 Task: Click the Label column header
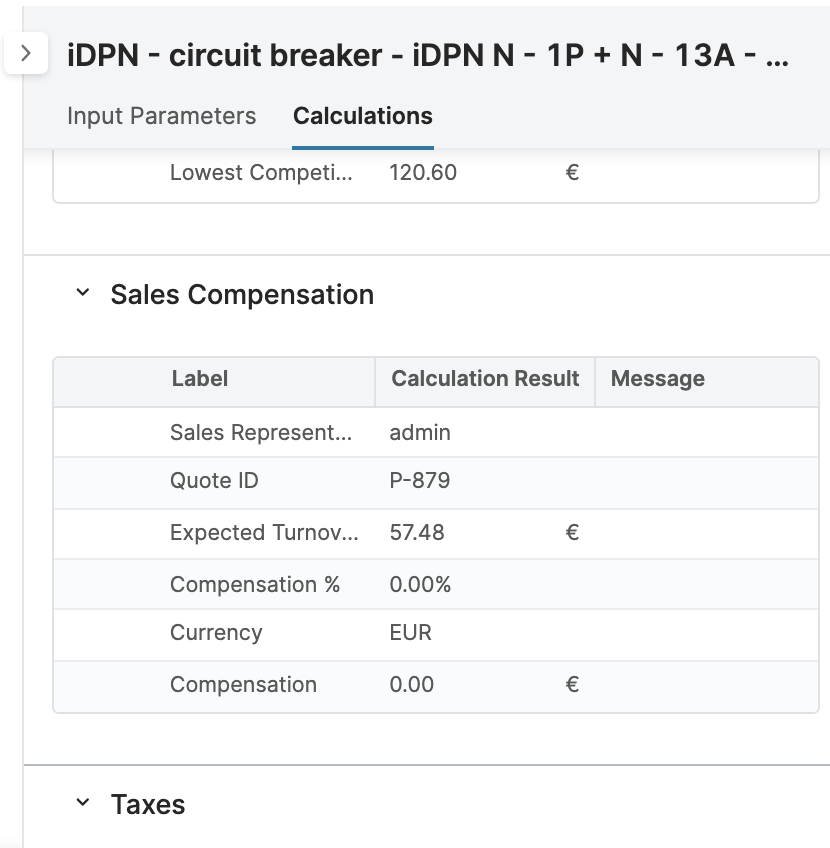click(x=199, y=379)
